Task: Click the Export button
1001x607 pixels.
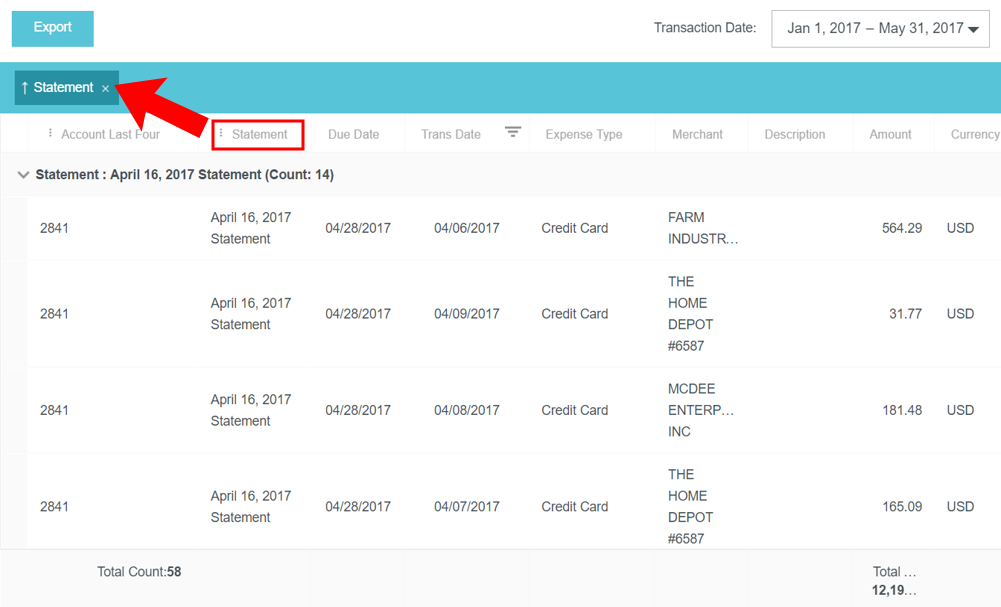Action: 52,28
